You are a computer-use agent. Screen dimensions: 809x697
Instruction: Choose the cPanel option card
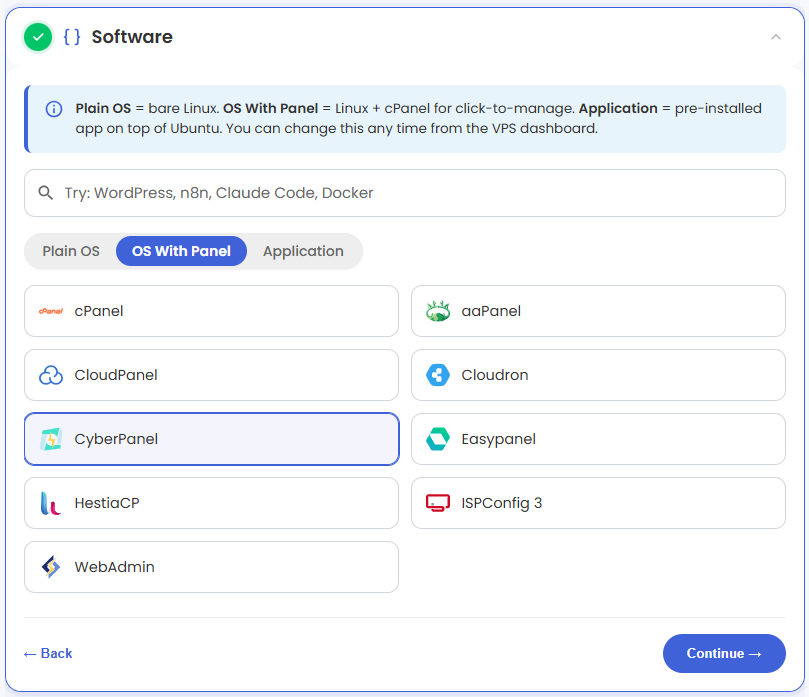click(x=212, y=311)
